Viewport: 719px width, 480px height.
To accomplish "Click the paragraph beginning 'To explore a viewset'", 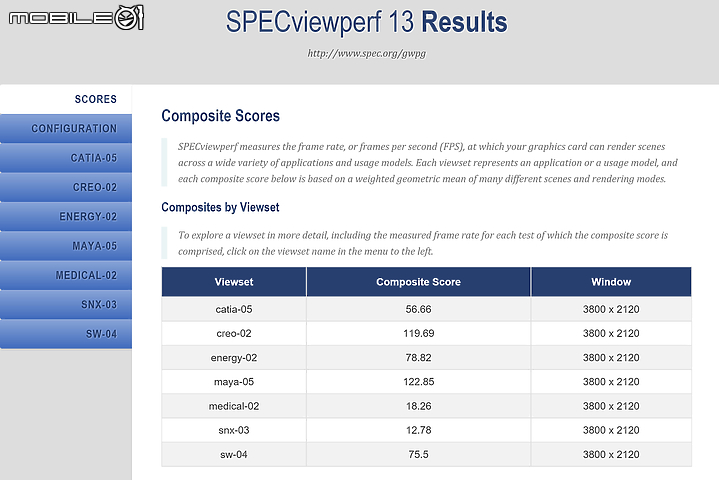I will pyautogui.click(x=423, y=243).
